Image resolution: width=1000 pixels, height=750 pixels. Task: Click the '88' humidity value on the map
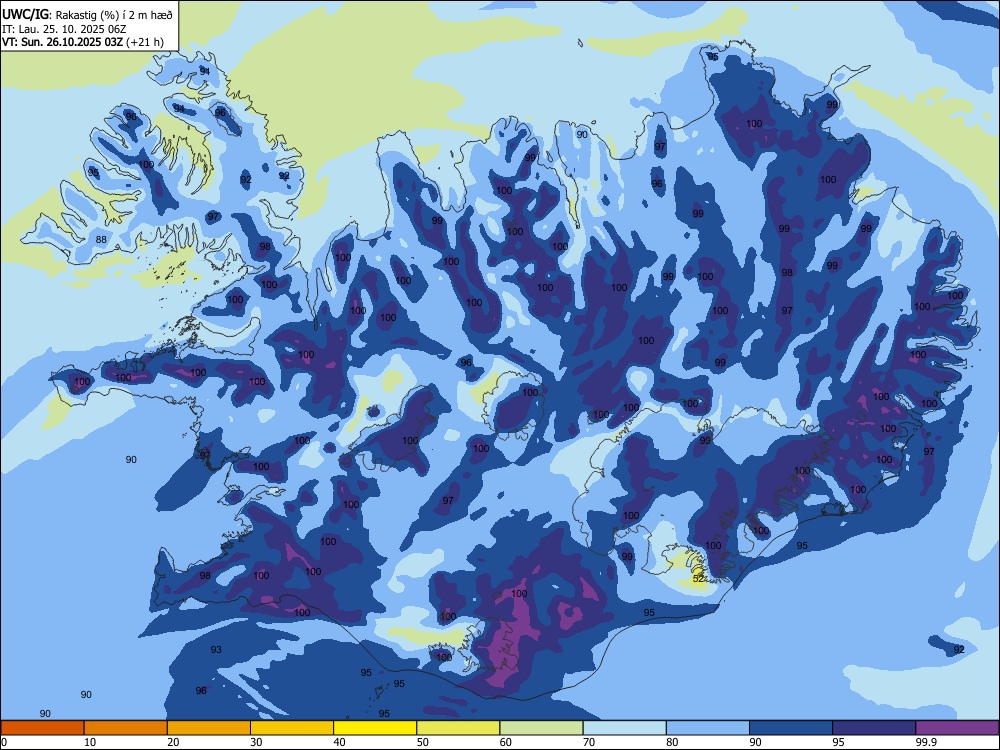pyautogui.click(x=101, y=240)
